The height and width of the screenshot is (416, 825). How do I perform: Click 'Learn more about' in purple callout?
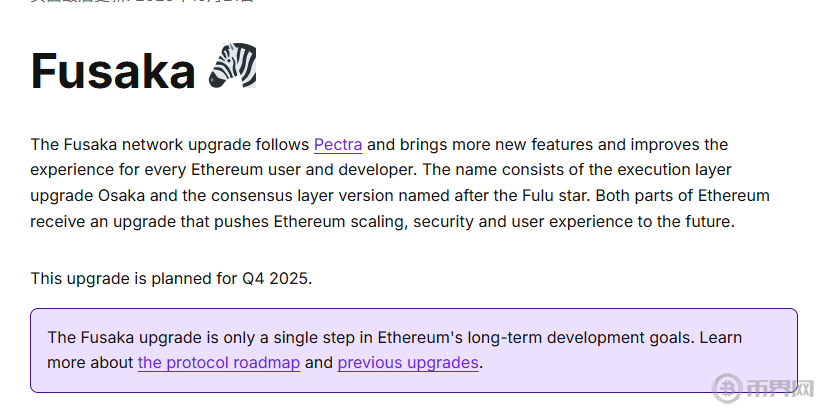click(90, 362)
